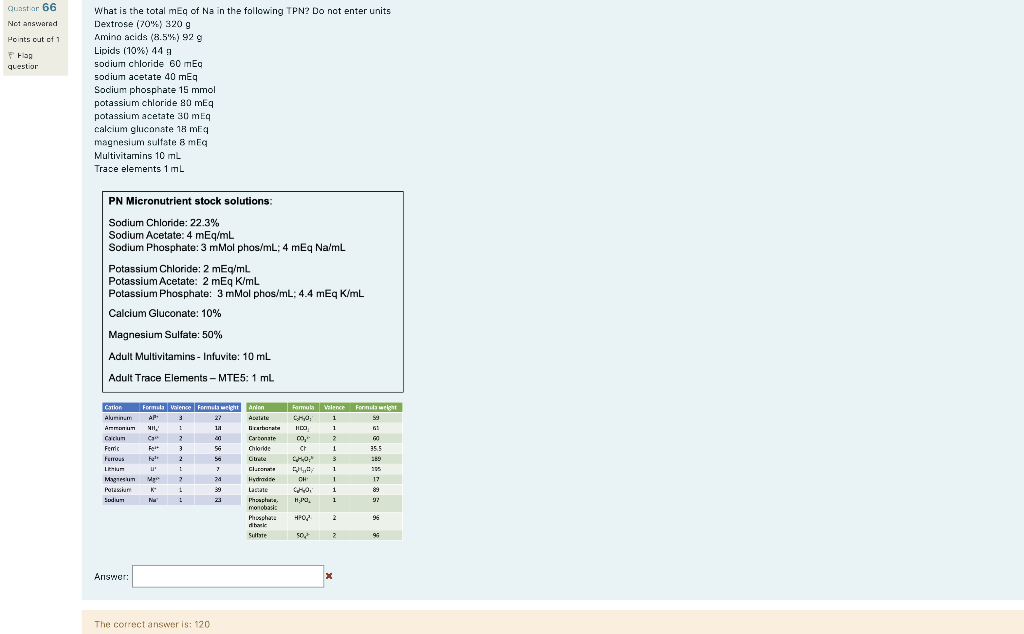The width and height of the screenshot is (1024, 634).
Task: Click the Acetate row in anion table
Action: (x=325, y=418)
